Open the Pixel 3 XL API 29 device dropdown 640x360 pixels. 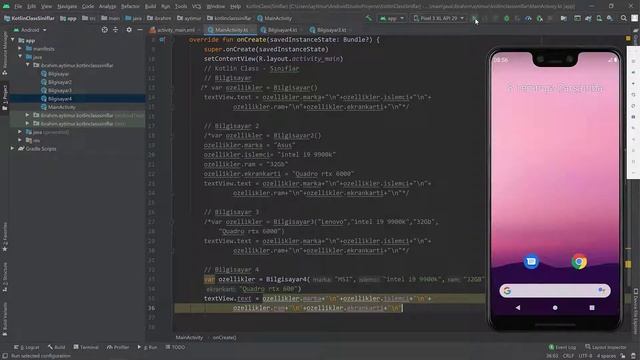(439, 18)
